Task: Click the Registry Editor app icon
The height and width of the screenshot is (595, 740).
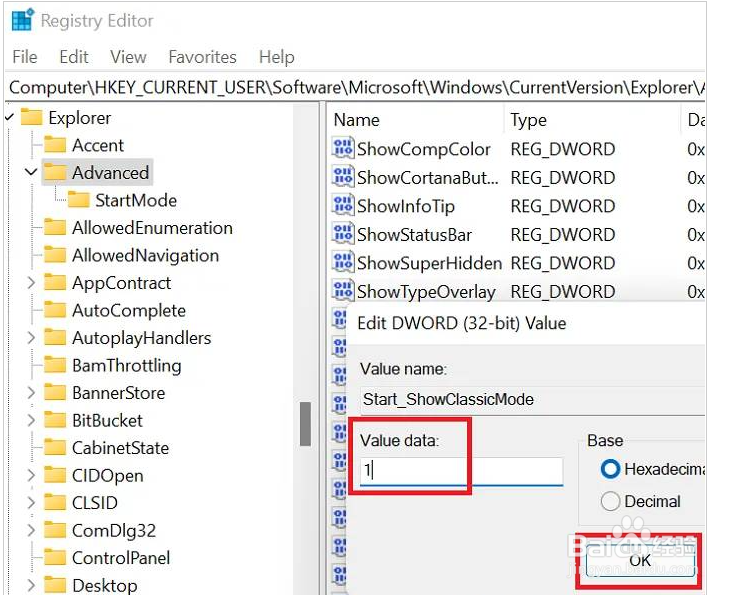Action: [x=23, y=20]
